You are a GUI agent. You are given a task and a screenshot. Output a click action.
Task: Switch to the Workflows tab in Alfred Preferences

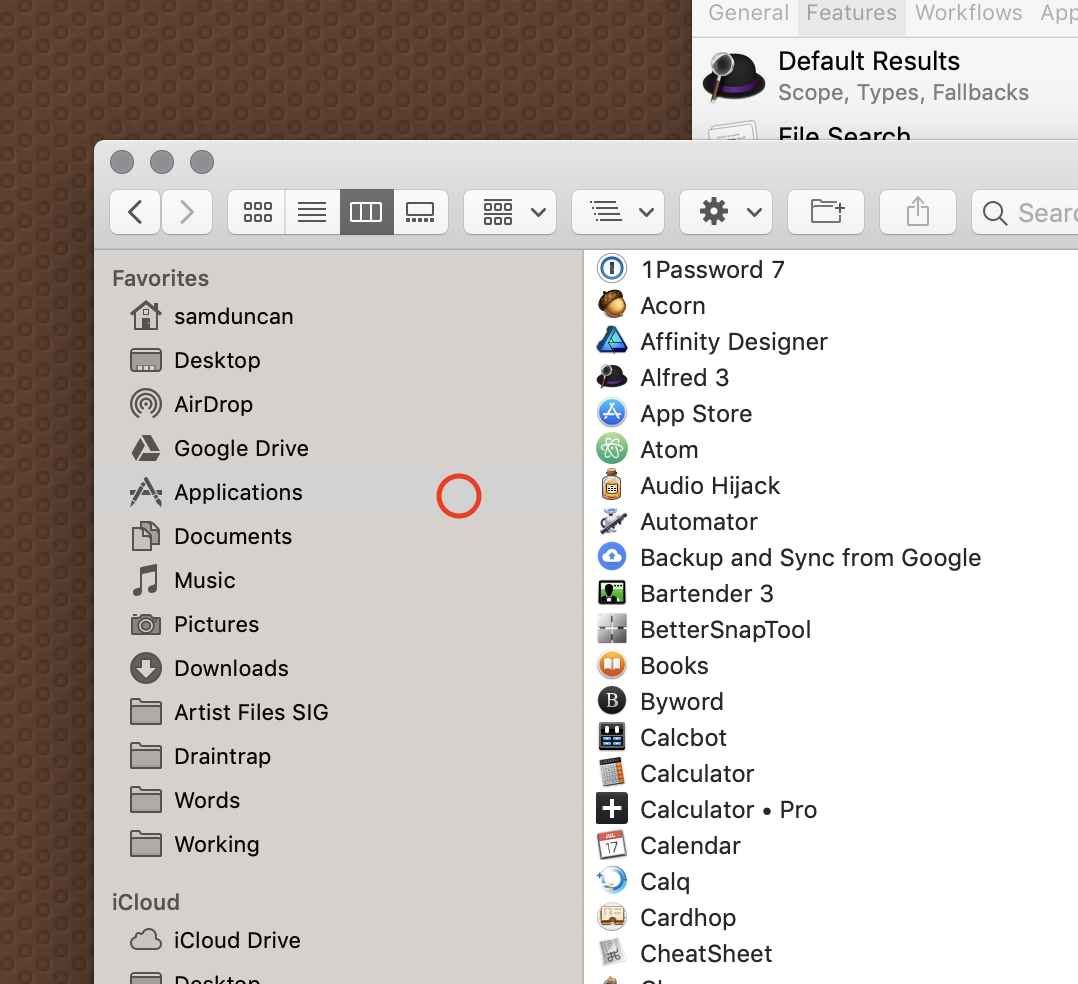coord(968,13)
